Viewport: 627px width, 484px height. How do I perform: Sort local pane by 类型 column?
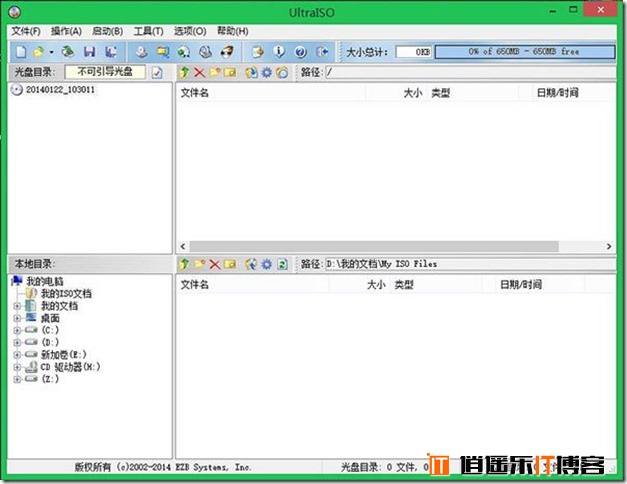coord(403,285)
